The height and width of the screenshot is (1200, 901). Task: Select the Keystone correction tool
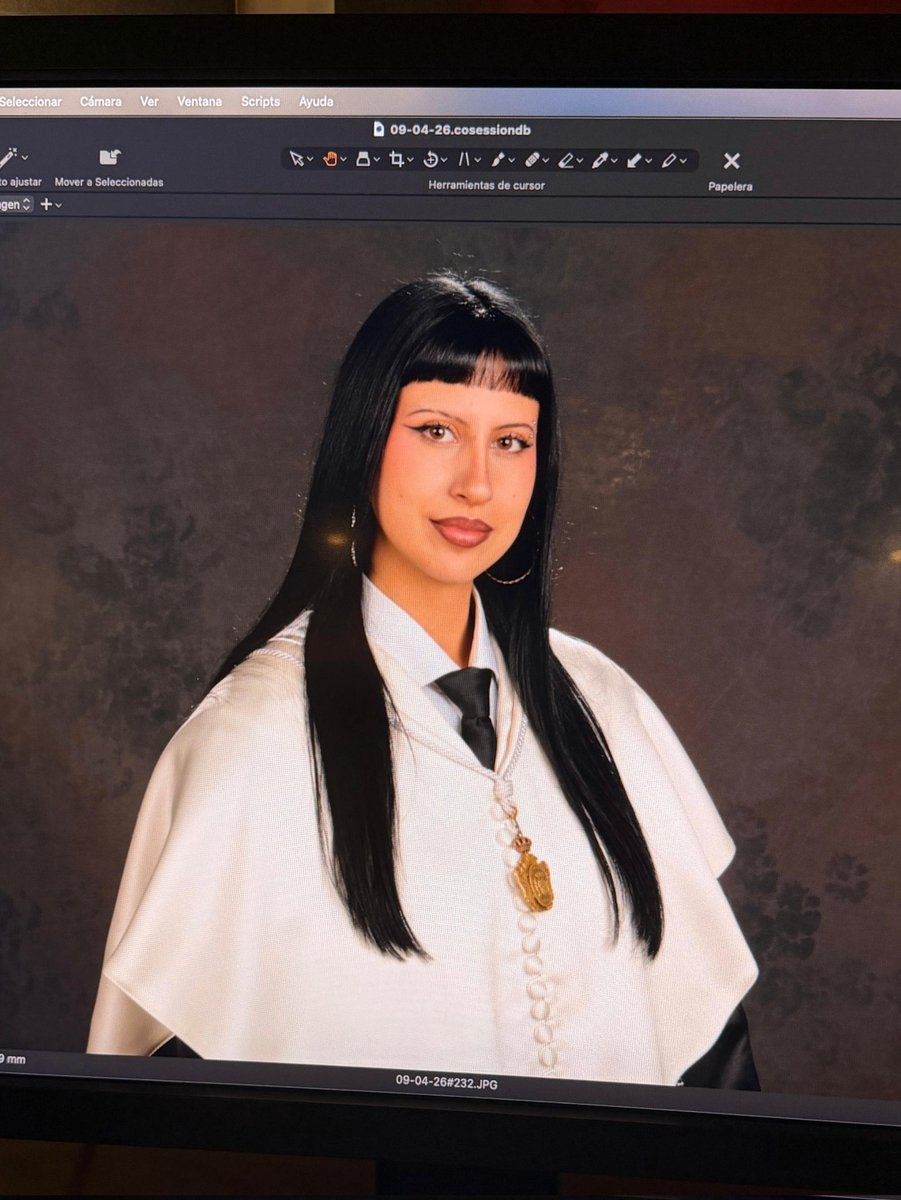pos(464,159)
